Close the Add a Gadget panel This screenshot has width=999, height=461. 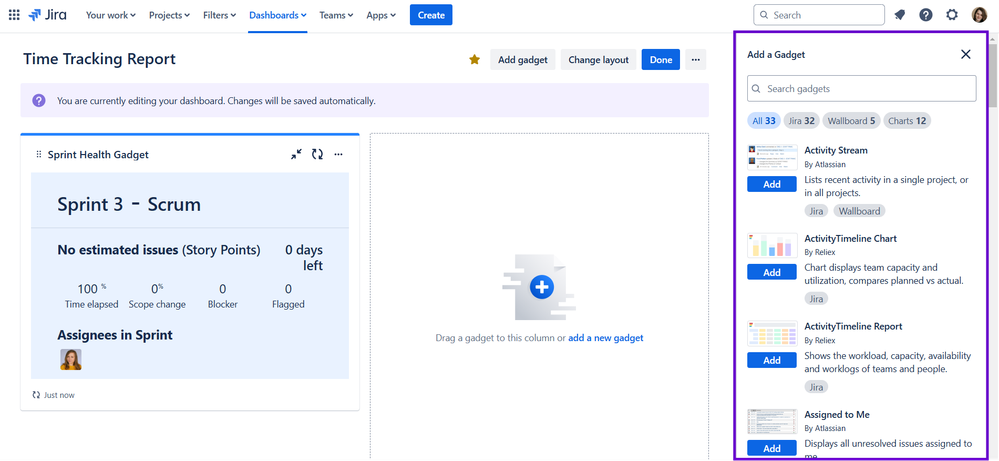[x=966, y=54]
